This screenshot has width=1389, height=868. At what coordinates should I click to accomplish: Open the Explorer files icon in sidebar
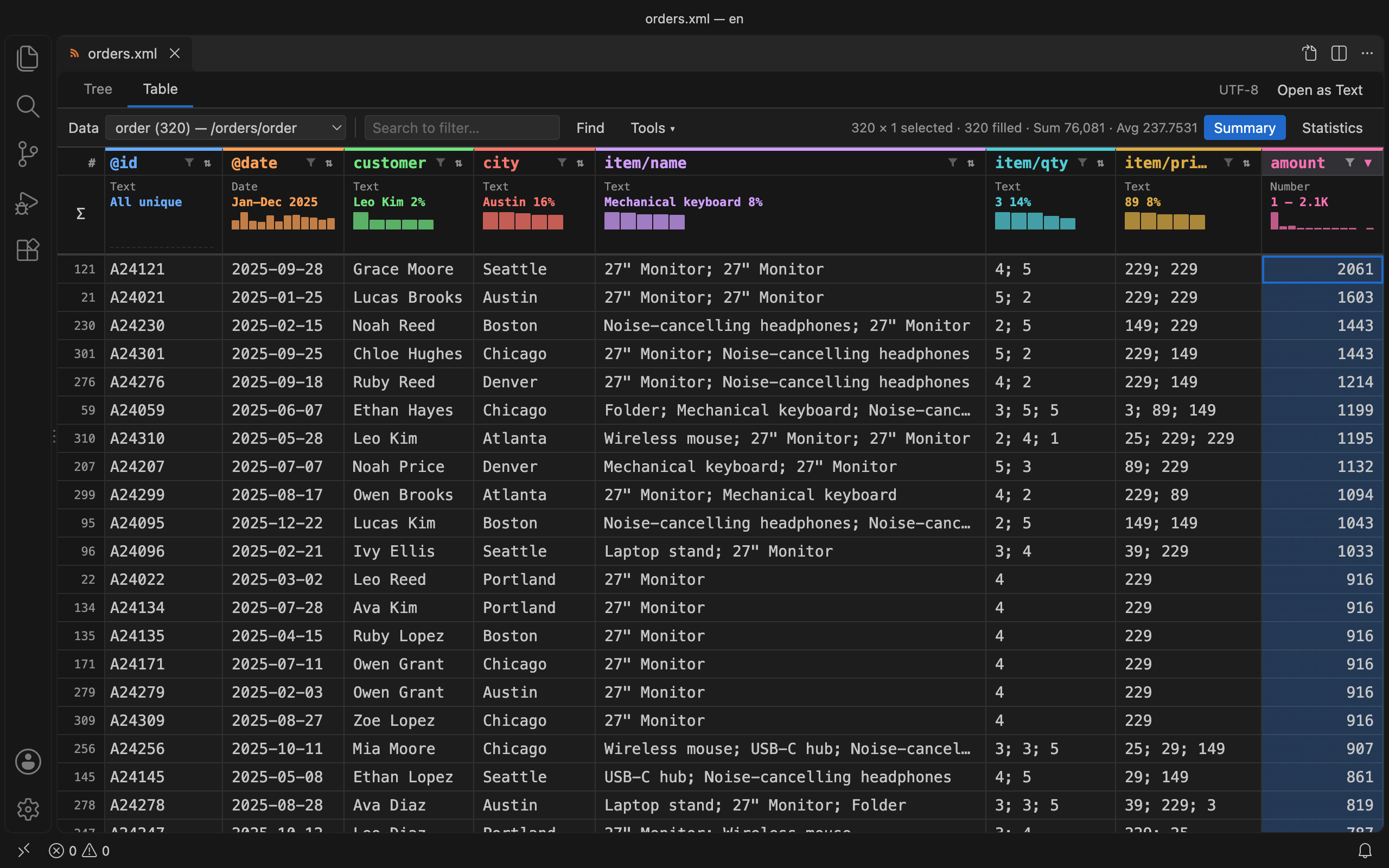[28, 58]
